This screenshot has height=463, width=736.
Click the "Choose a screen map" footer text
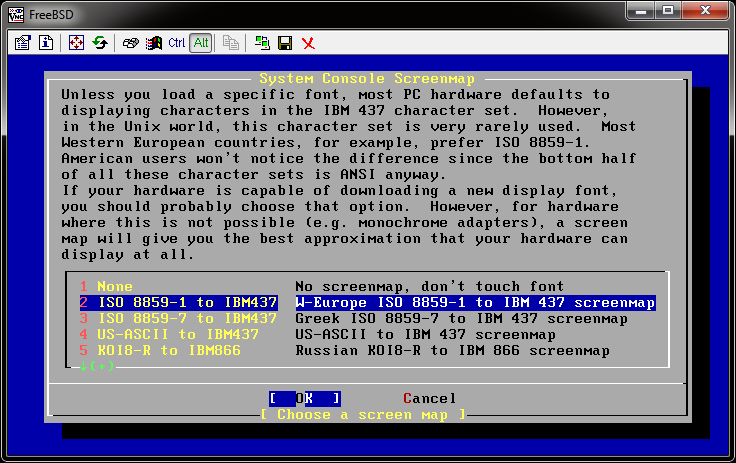pos(363,415)
